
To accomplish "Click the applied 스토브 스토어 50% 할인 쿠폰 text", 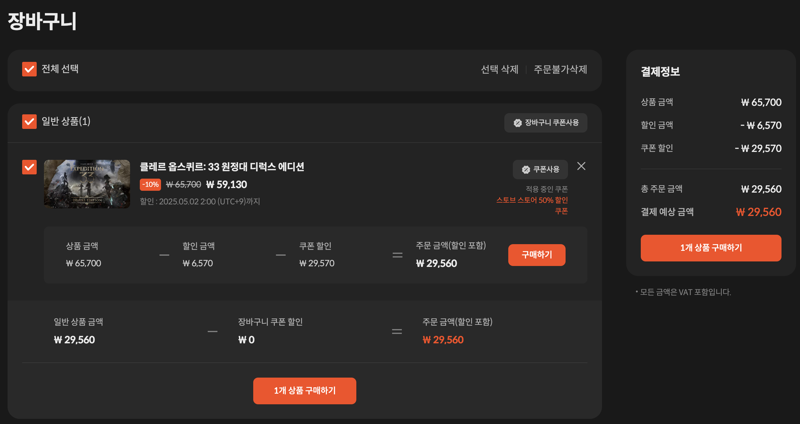I will (x=532, y=206).
